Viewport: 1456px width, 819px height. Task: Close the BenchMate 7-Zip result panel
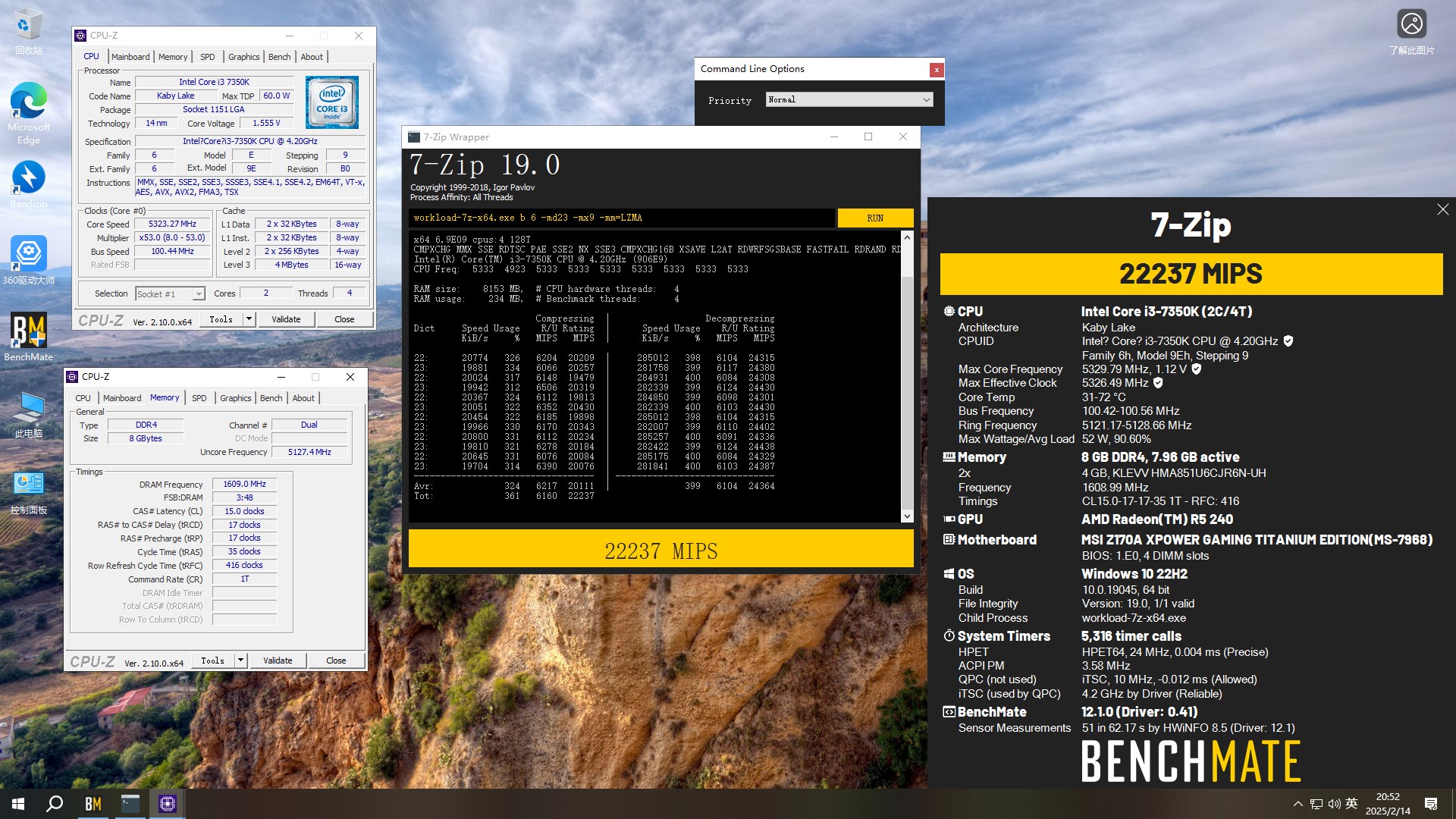[x=1442, y=209]
